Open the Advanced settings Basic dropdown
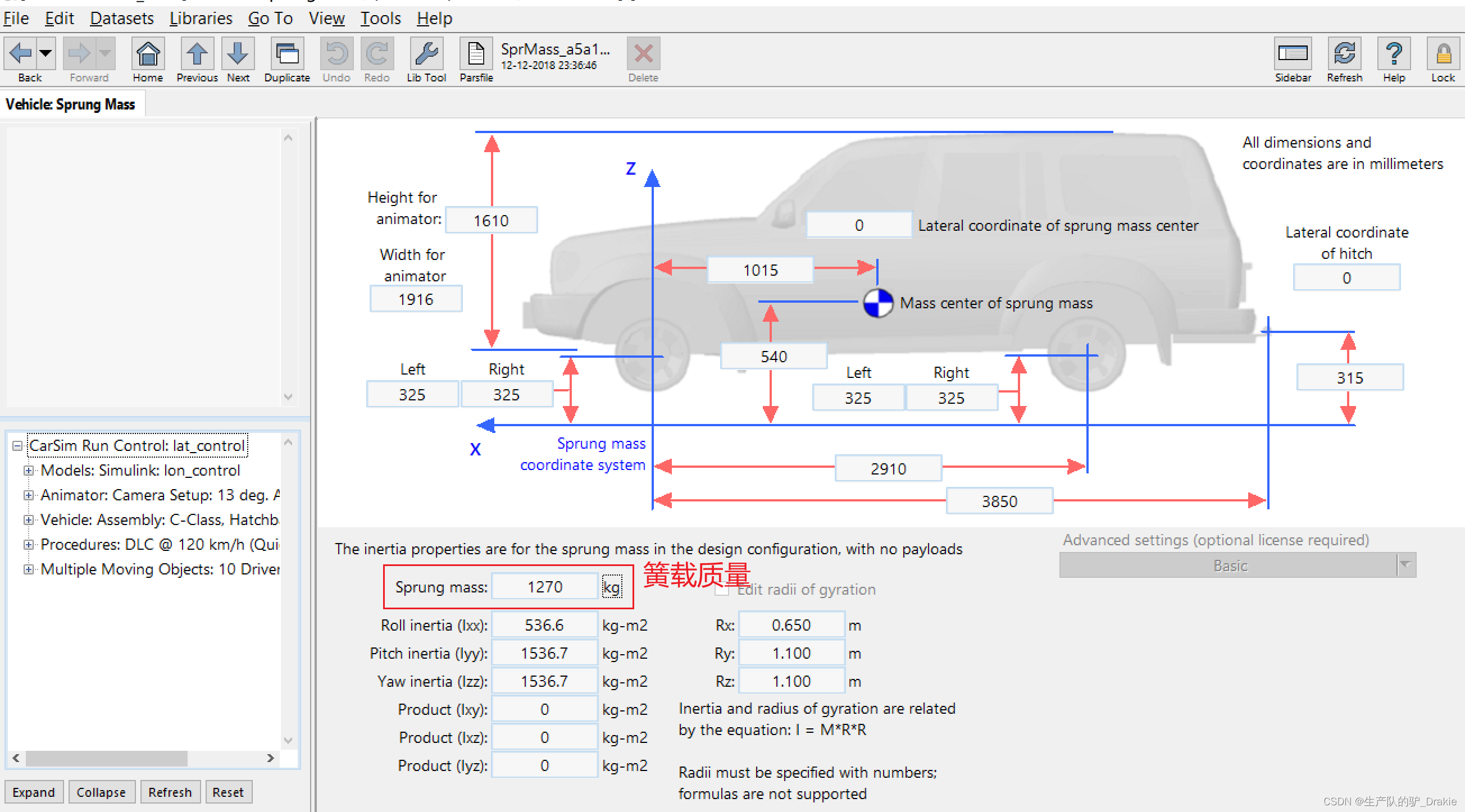This screenshot has height=812, width=1465. 1237,566
